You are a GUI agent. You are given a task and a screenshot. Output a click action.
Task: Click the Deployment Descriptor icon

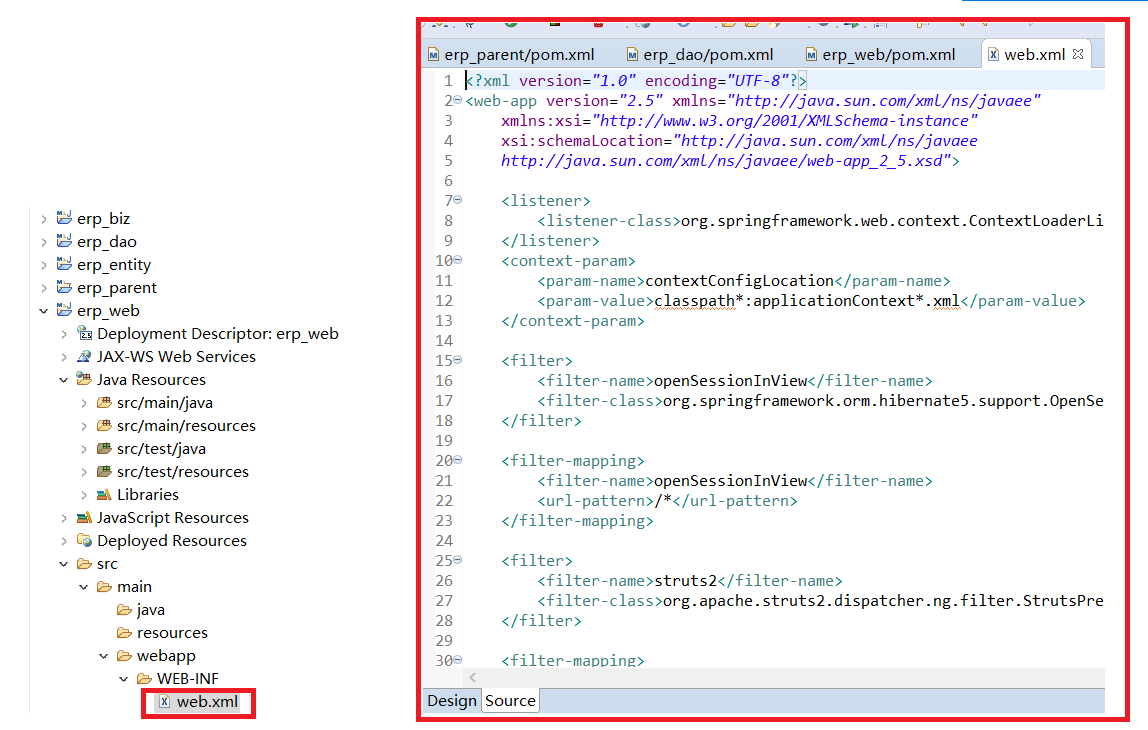[85, 333]
